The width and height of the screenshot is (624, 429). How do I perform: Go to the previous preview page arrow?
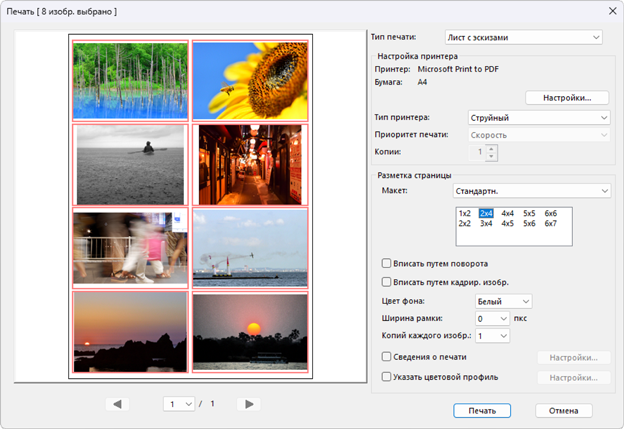point(118,404)
